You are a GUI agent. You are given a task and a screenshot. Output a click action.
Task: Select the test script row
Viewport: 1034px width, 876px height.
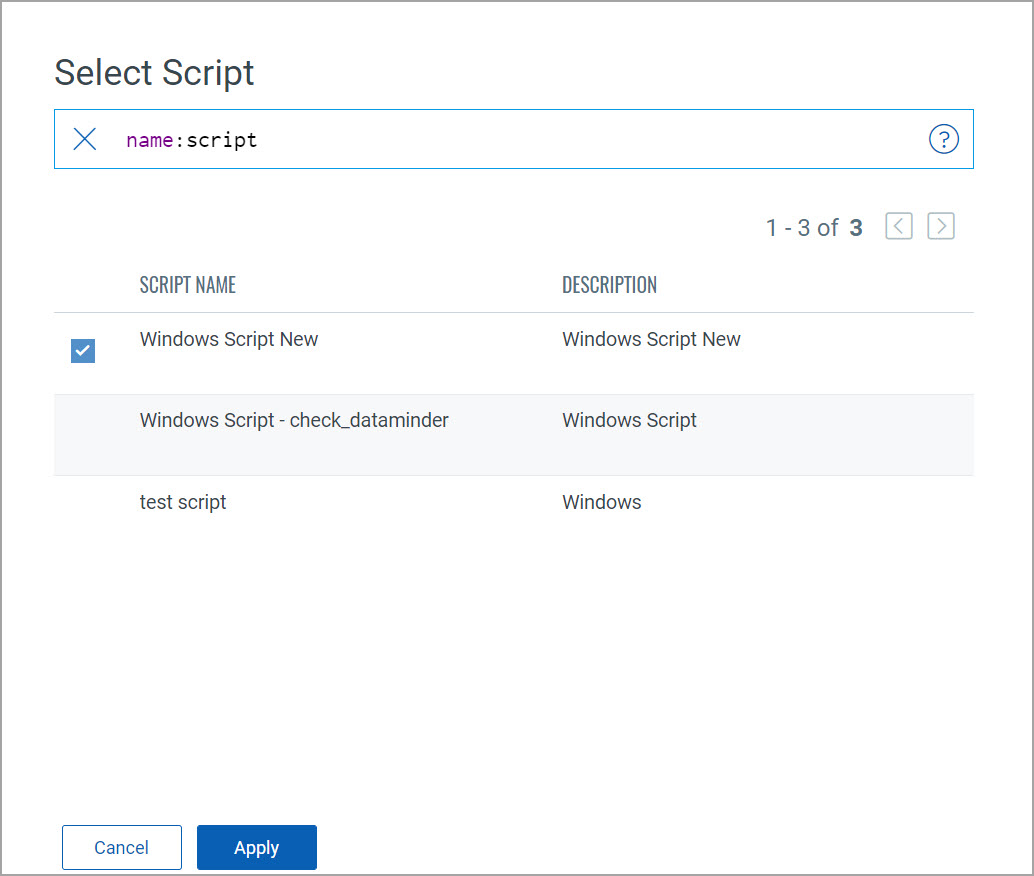[183, 502]
